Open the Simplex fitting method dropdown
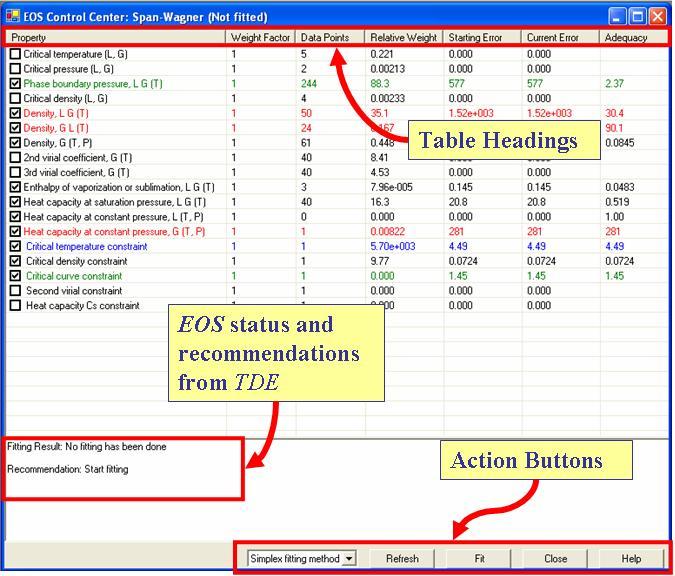Image resolution: width=675 pixels, height=576 pixels. pyautogui.click(x=348, y=559)
